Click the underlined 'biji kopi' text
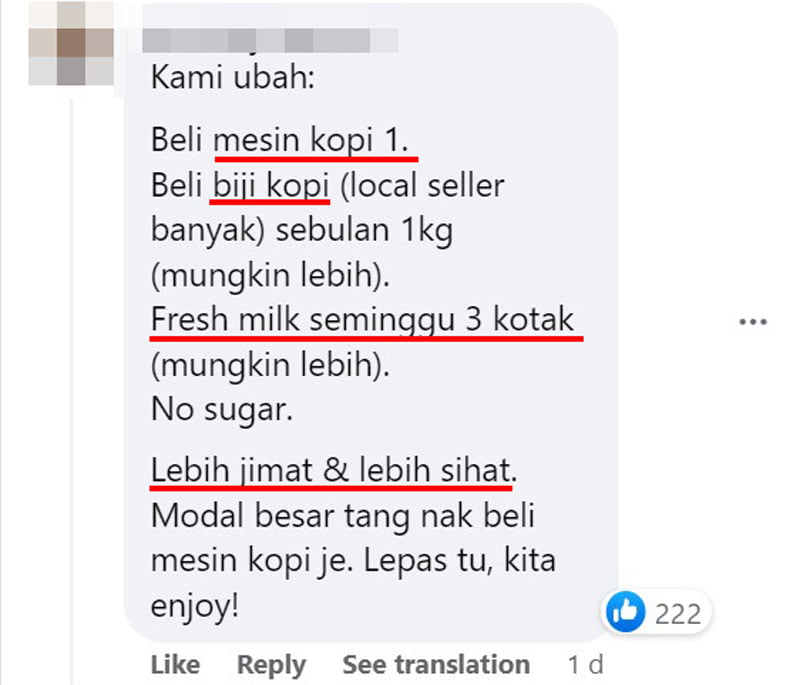Viewport: 800px width, 685px height. [x=270, y=186]
